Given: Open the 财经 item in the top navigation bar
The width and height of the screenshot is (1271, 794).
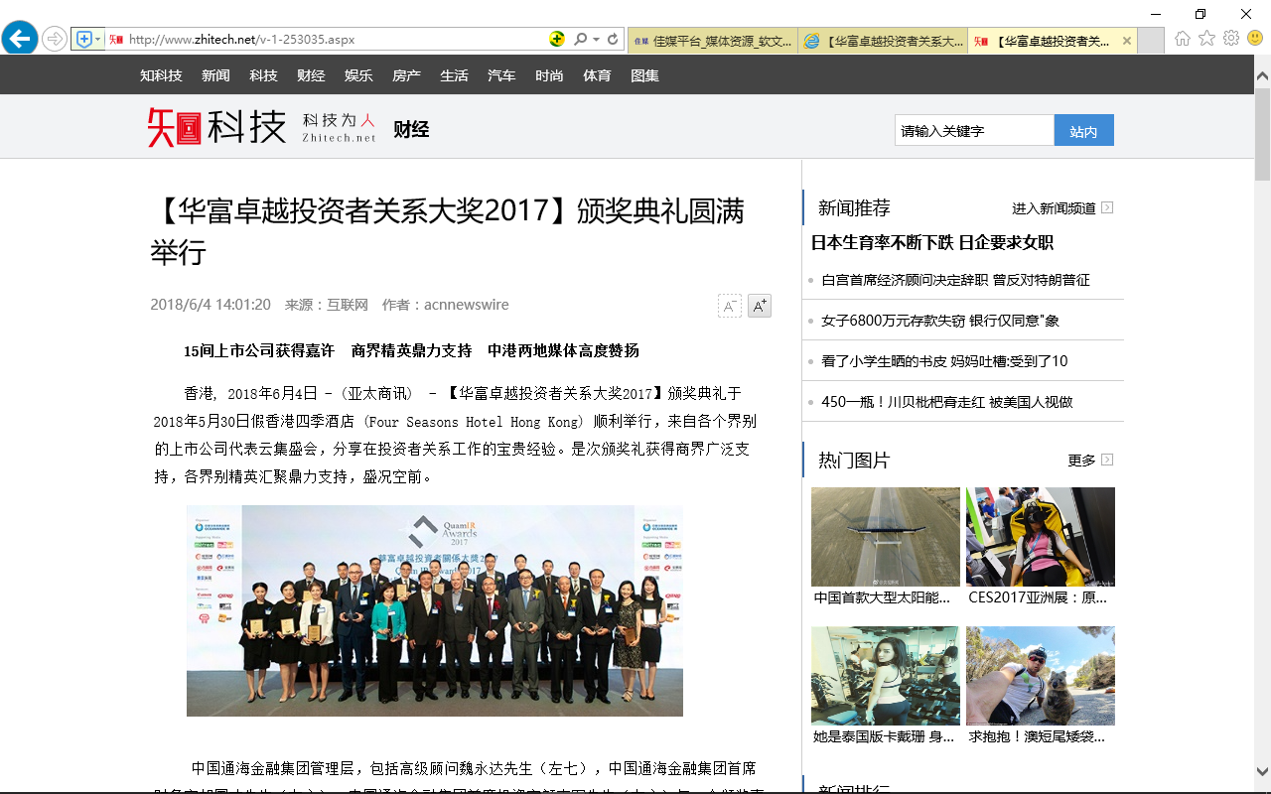Looking at the screenshot, I should (x=311, y=75).
